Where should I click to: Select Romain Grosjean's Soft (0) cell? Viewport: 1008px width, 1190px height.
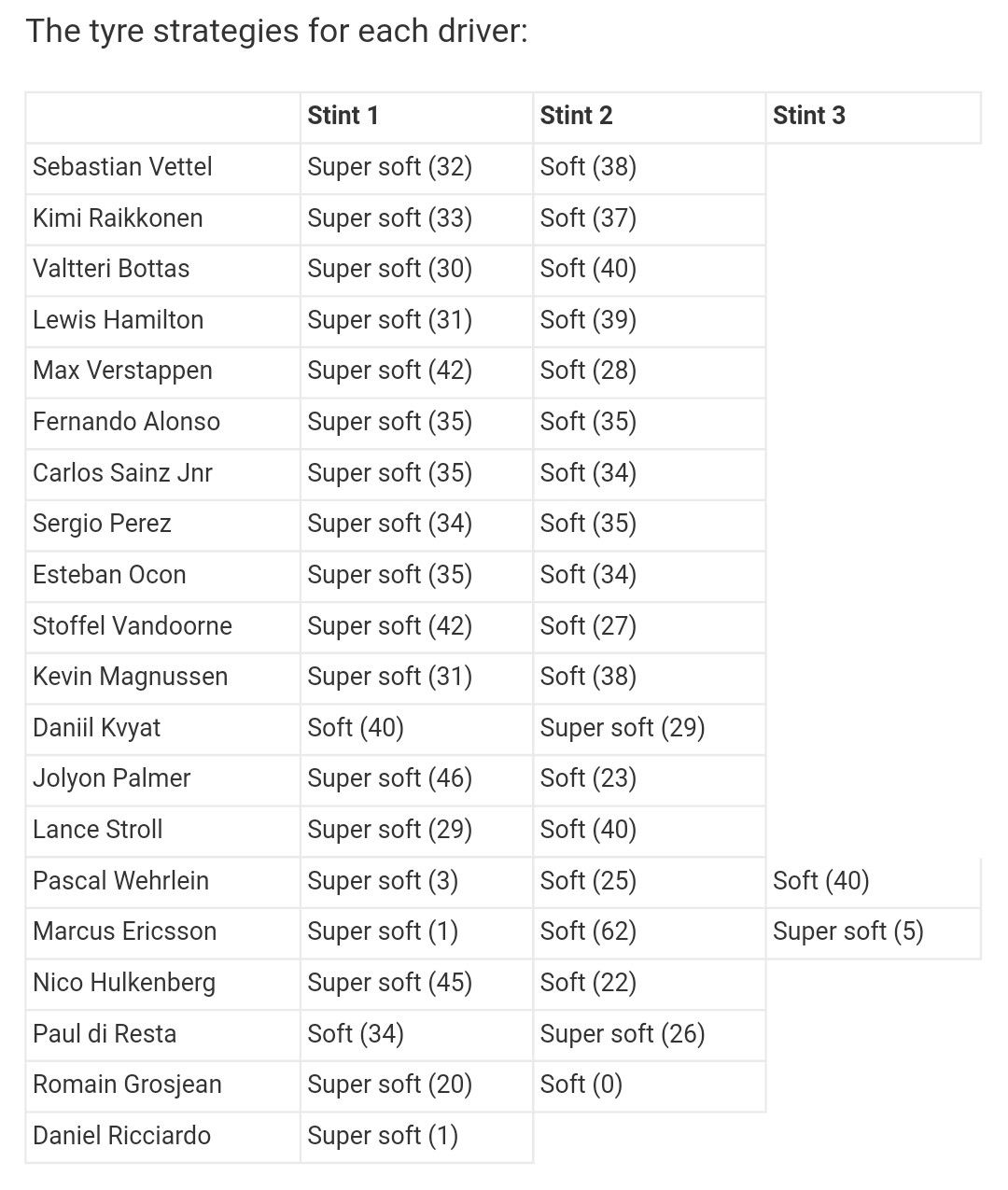tap(649, 1085)
